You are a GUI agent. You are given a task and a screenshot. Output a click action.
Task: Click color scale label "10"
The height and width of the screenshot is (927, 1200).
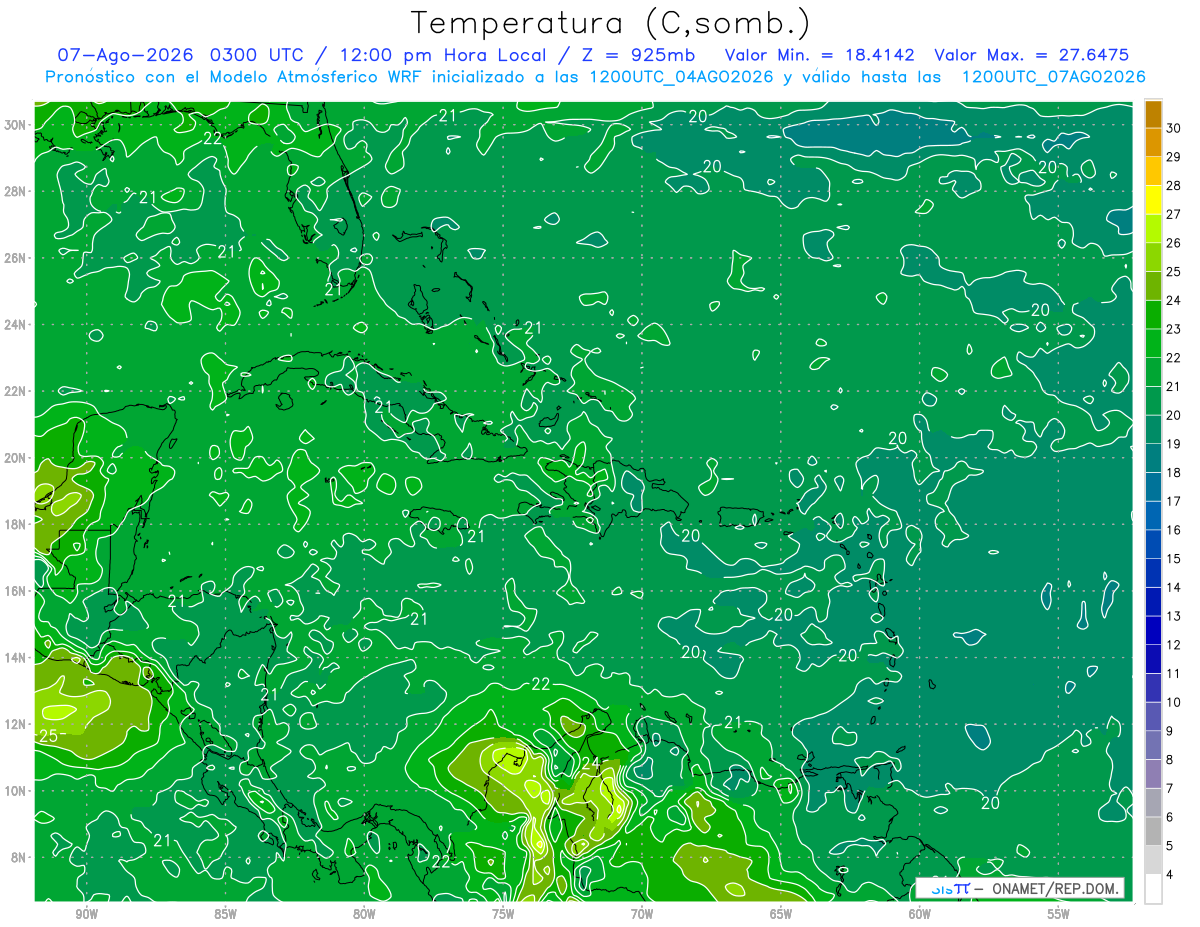[1173, 703]
